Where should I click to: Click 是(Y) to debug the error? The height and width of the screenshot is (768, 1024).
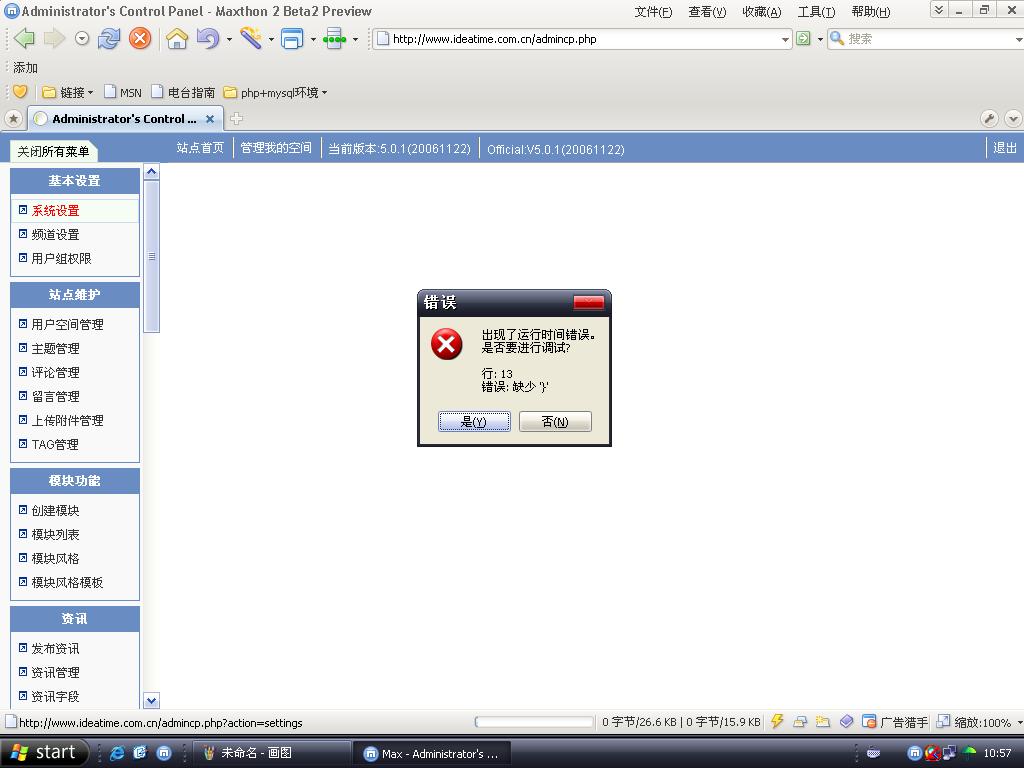[x=474, y=422]
